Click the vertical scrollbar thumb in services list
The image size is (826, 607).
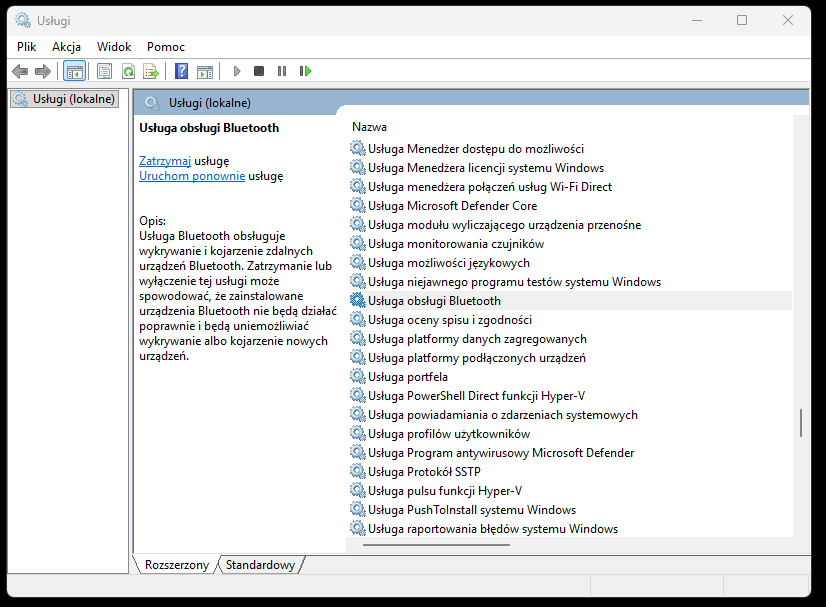801,424
